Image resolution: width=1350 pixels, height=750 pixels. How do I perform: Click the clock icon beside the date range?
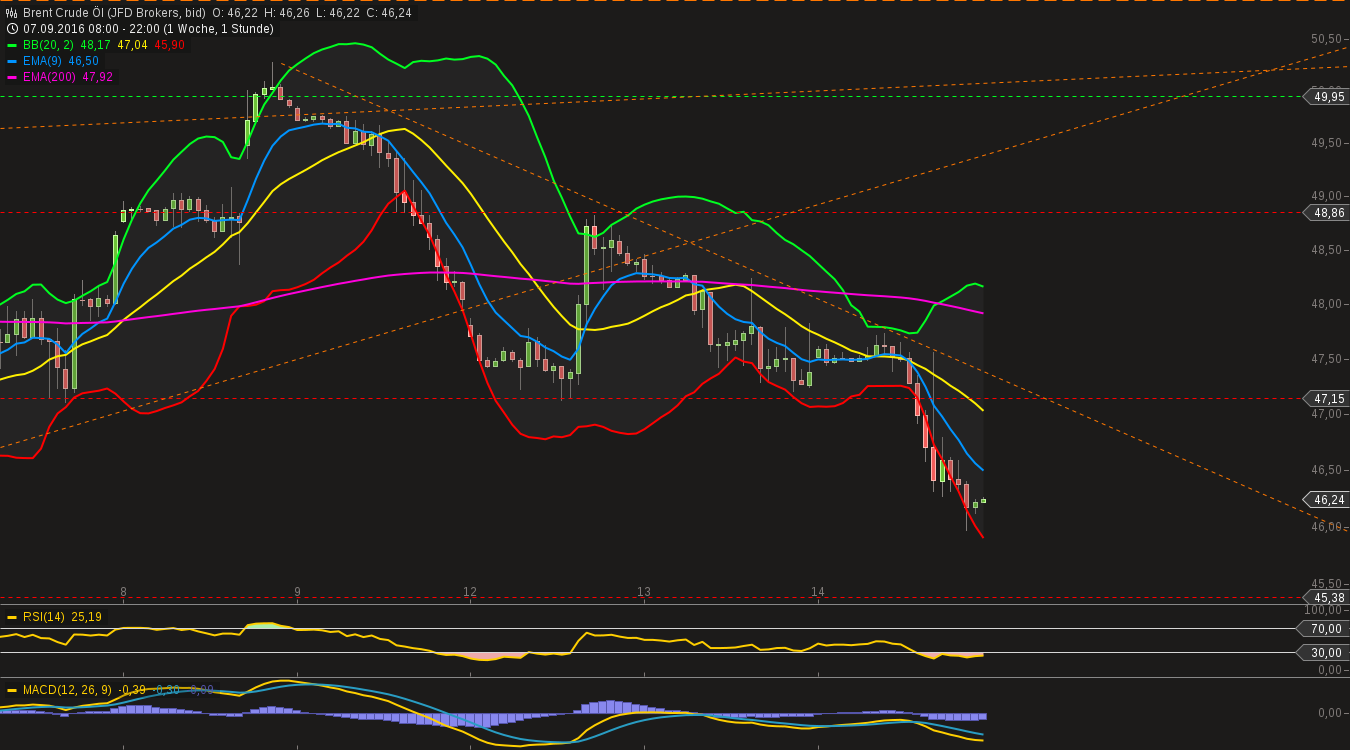pos(12,29)
